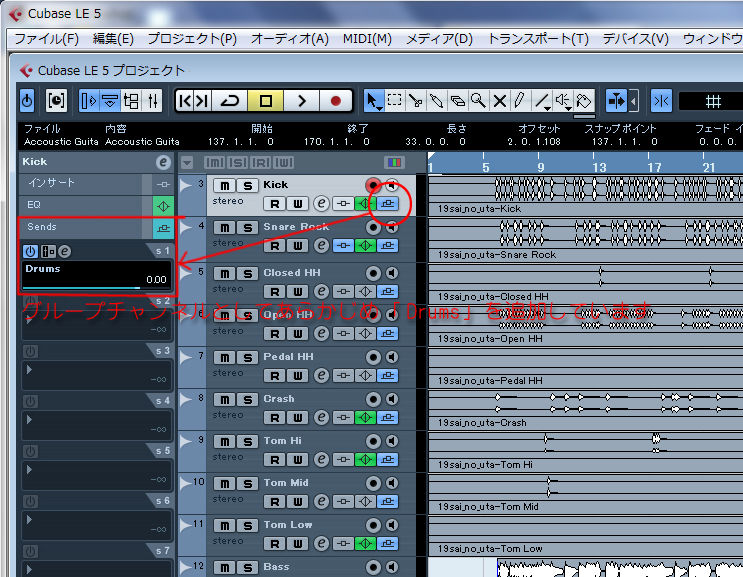Screen dimensions: 743x577
Task: Open Crash track edit channel settings
Action: (321, 418)
